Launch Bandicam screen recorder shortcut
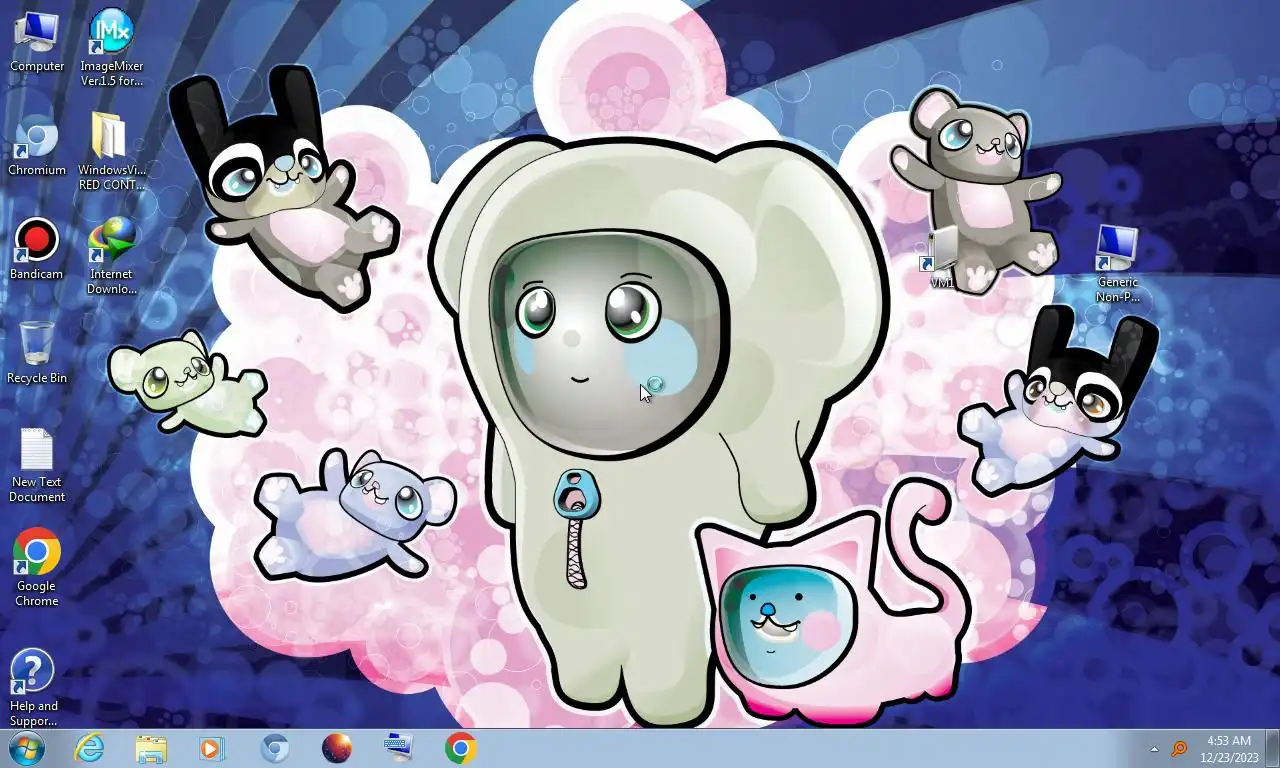Screen dimensions: 1280x768 coord(37,250)
